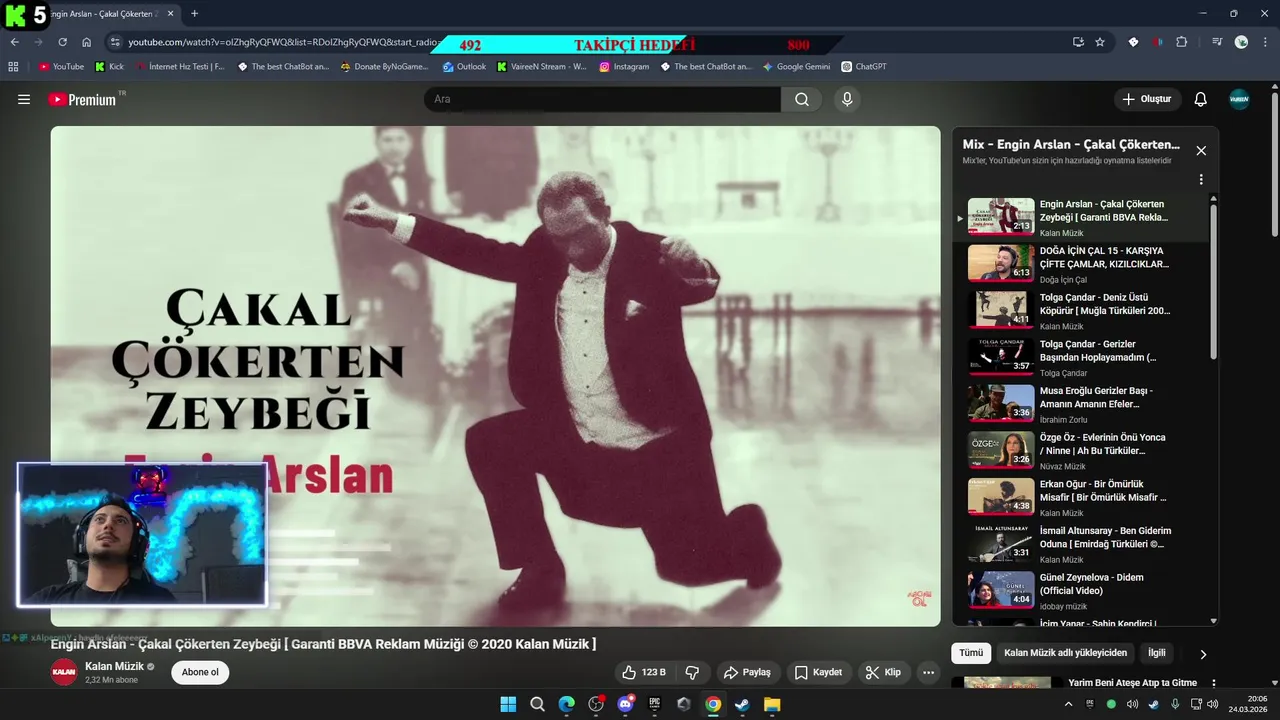Click the YouTube search input field
Viewport: 1280px width, 720px height.
click(x=602, y=99)
